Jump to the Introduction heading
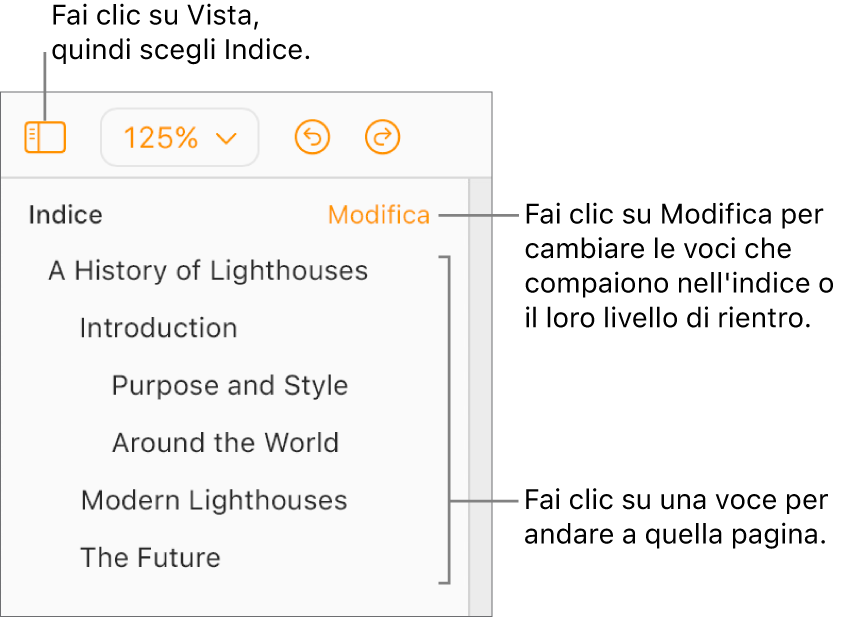Screen dimensions: 843x617 click(158, 328)
